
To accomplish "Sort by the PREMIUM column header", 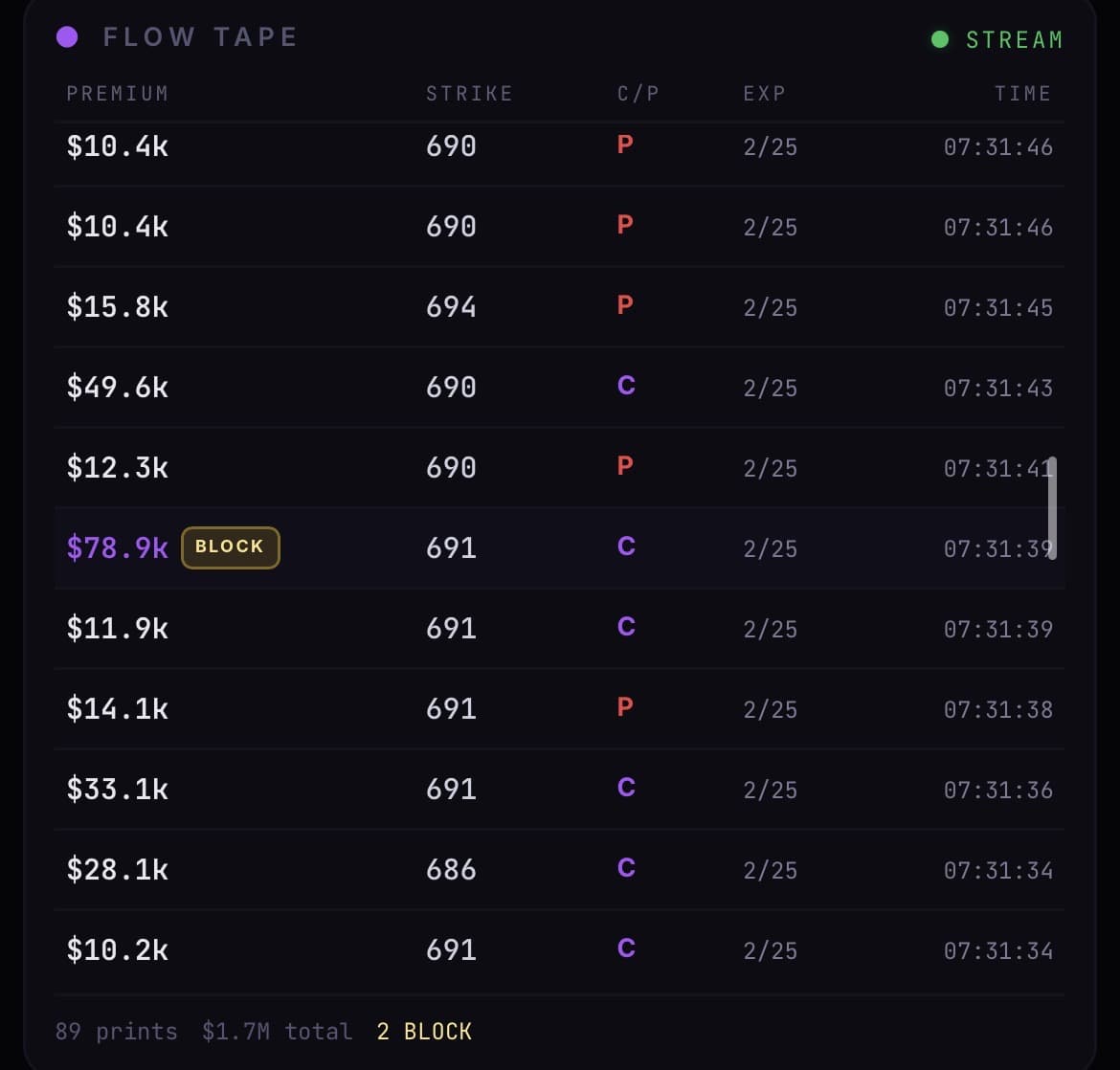I will 117,94.
